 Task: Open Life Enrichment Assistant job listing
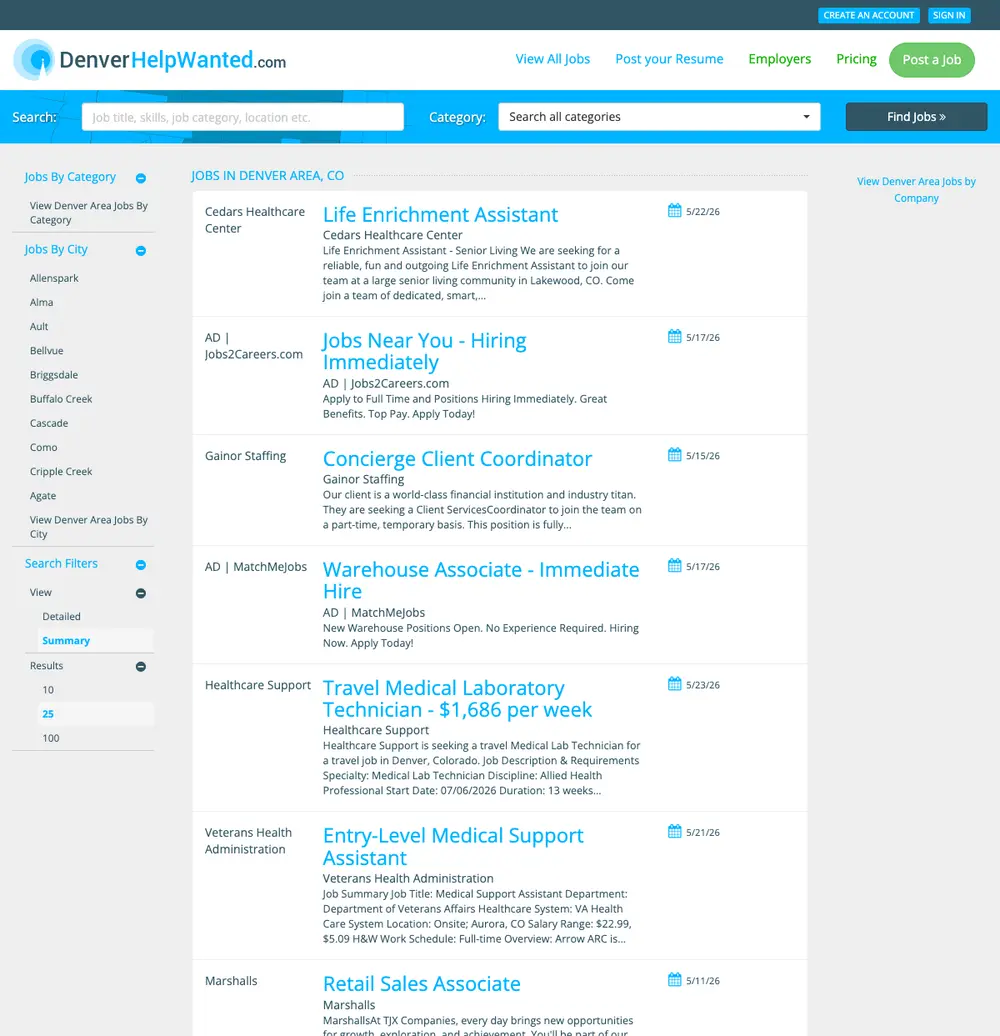click(440, 215)
